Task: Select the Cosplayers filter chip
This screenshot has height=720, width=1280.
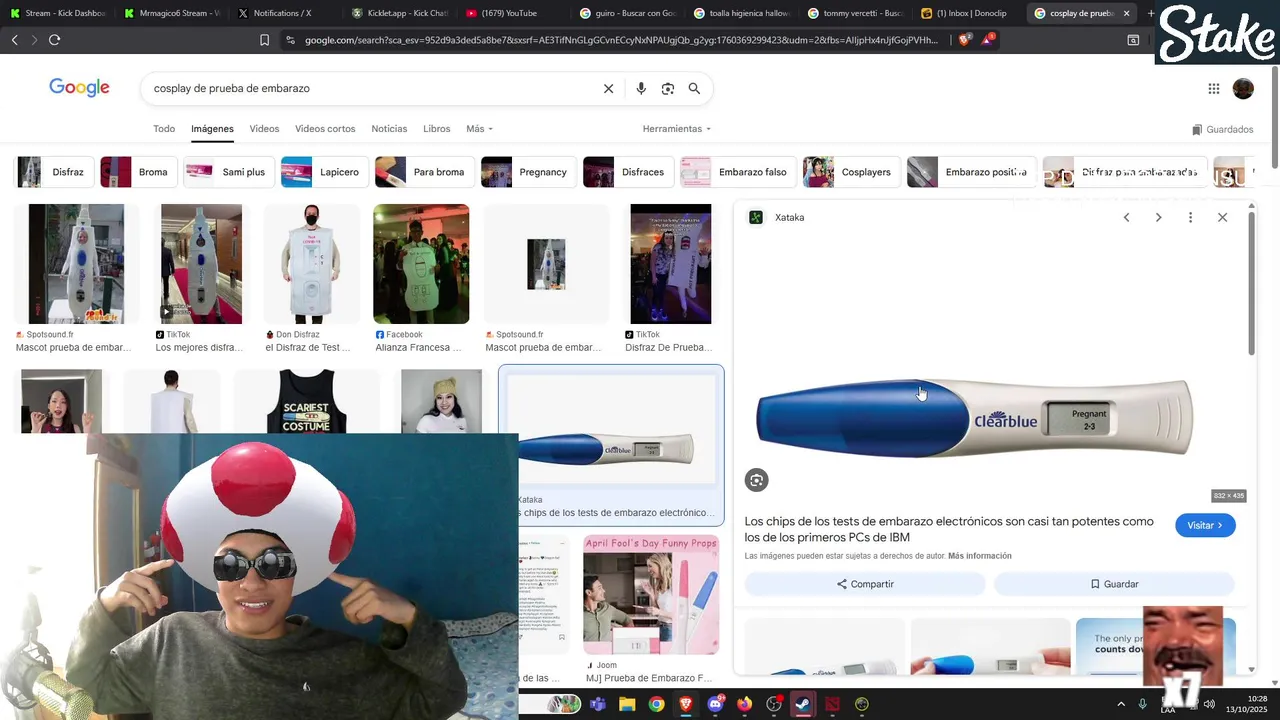Action: [851, 172]
